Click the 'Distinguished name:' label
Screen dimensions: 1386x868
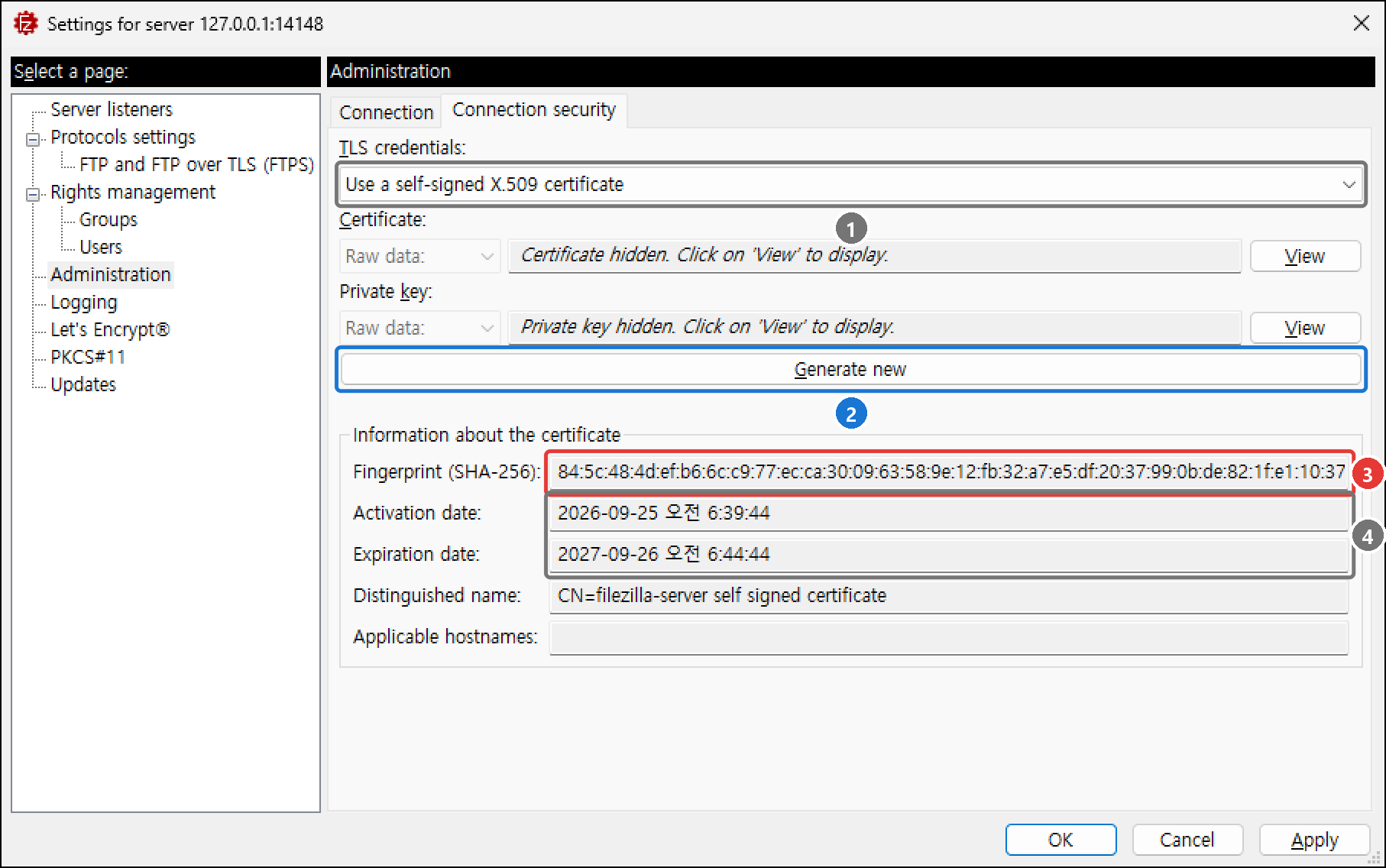click(x=437, y=595)
